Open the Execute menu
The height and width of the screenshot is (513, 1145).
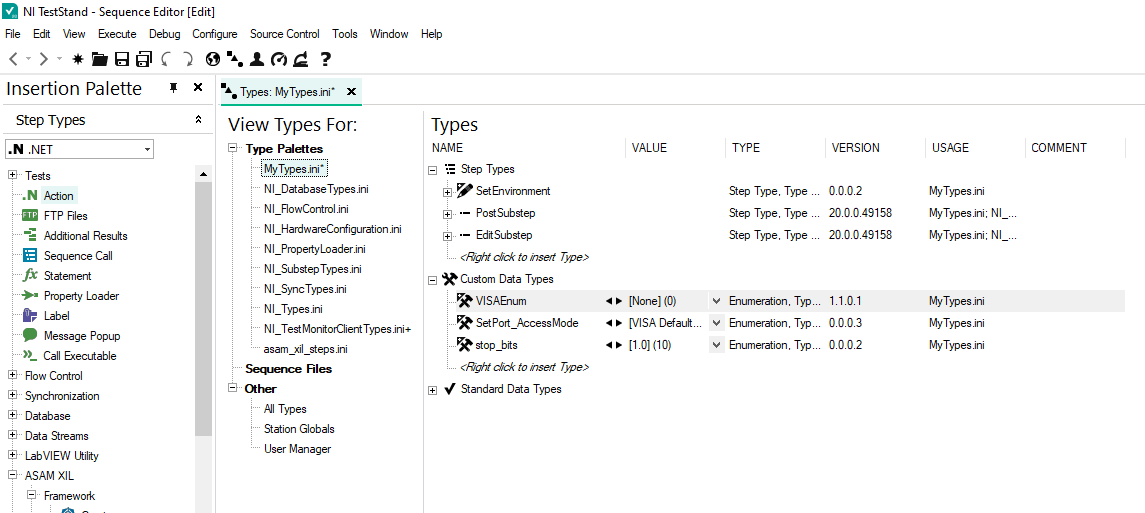click(x=117, y=34)
